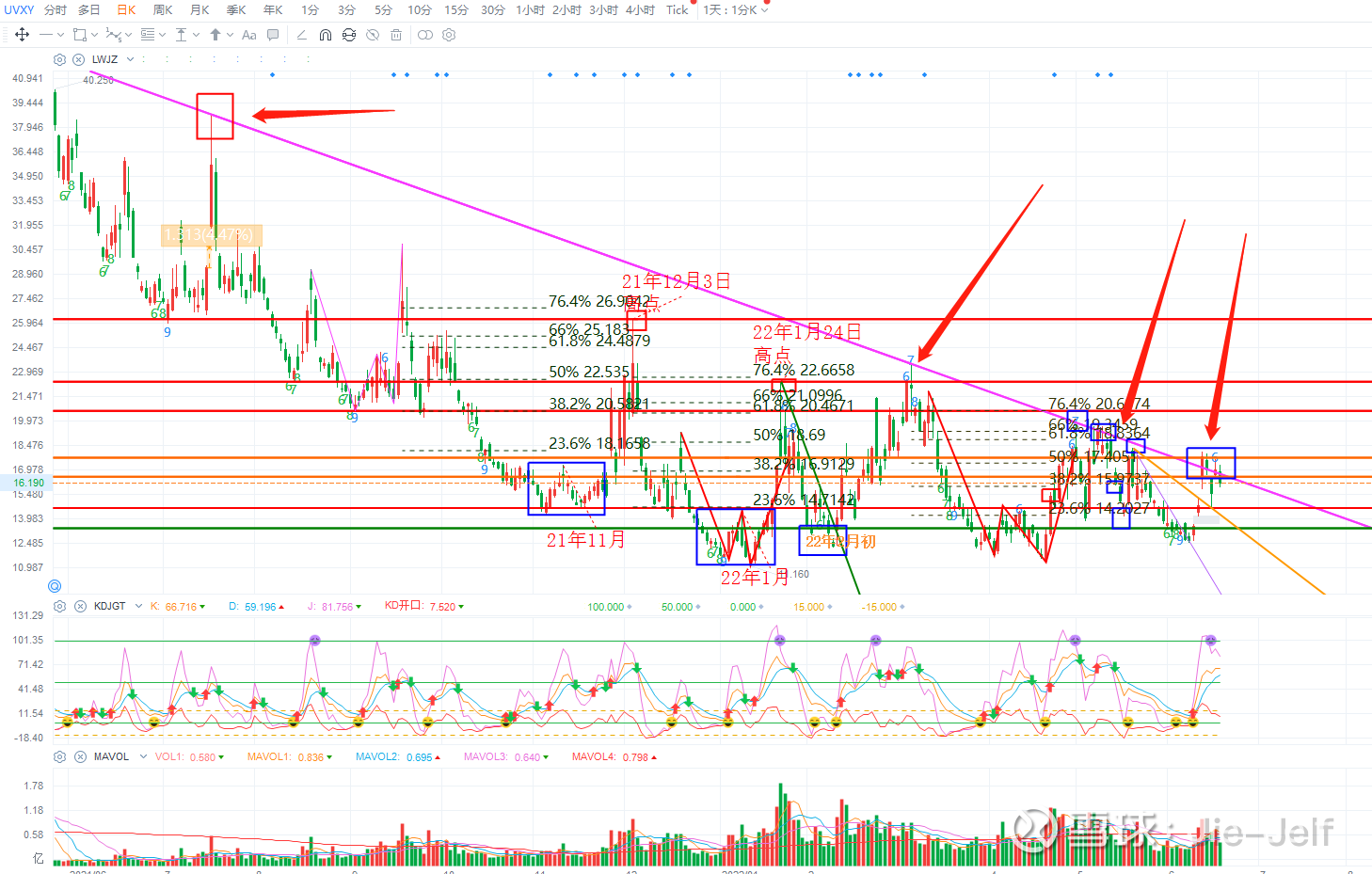
Task: Remove the KDJGT indicator
Action: 81,606
